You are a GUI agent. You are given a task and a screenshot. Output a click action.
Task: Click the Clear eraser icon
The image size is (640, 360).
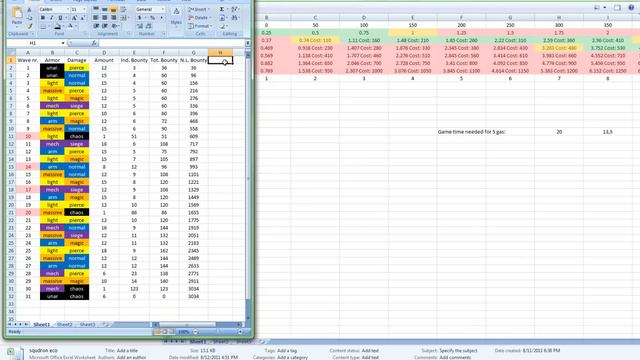click(222, 27)
